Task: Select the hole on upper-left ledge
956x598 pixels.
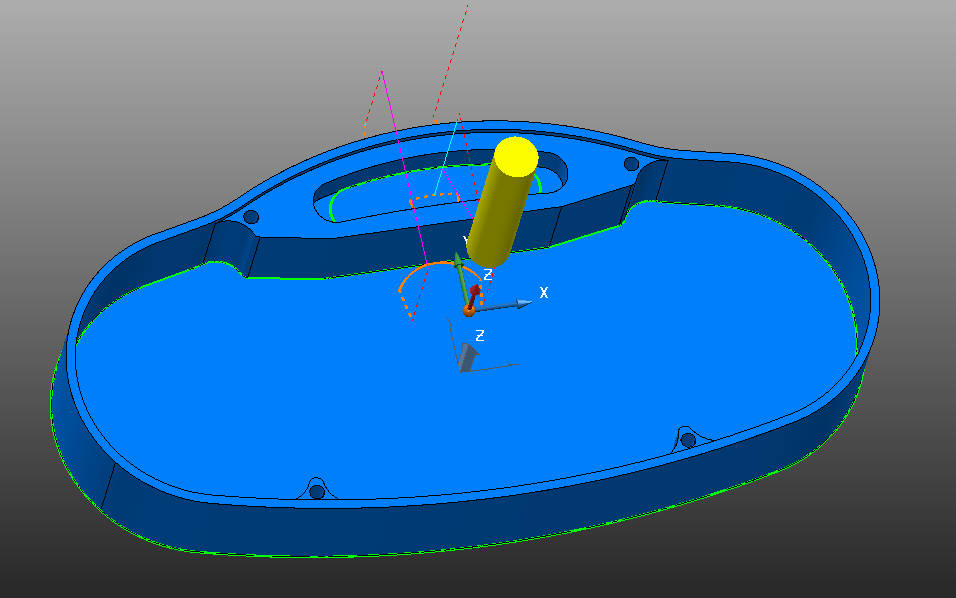Action: point(251,217)
